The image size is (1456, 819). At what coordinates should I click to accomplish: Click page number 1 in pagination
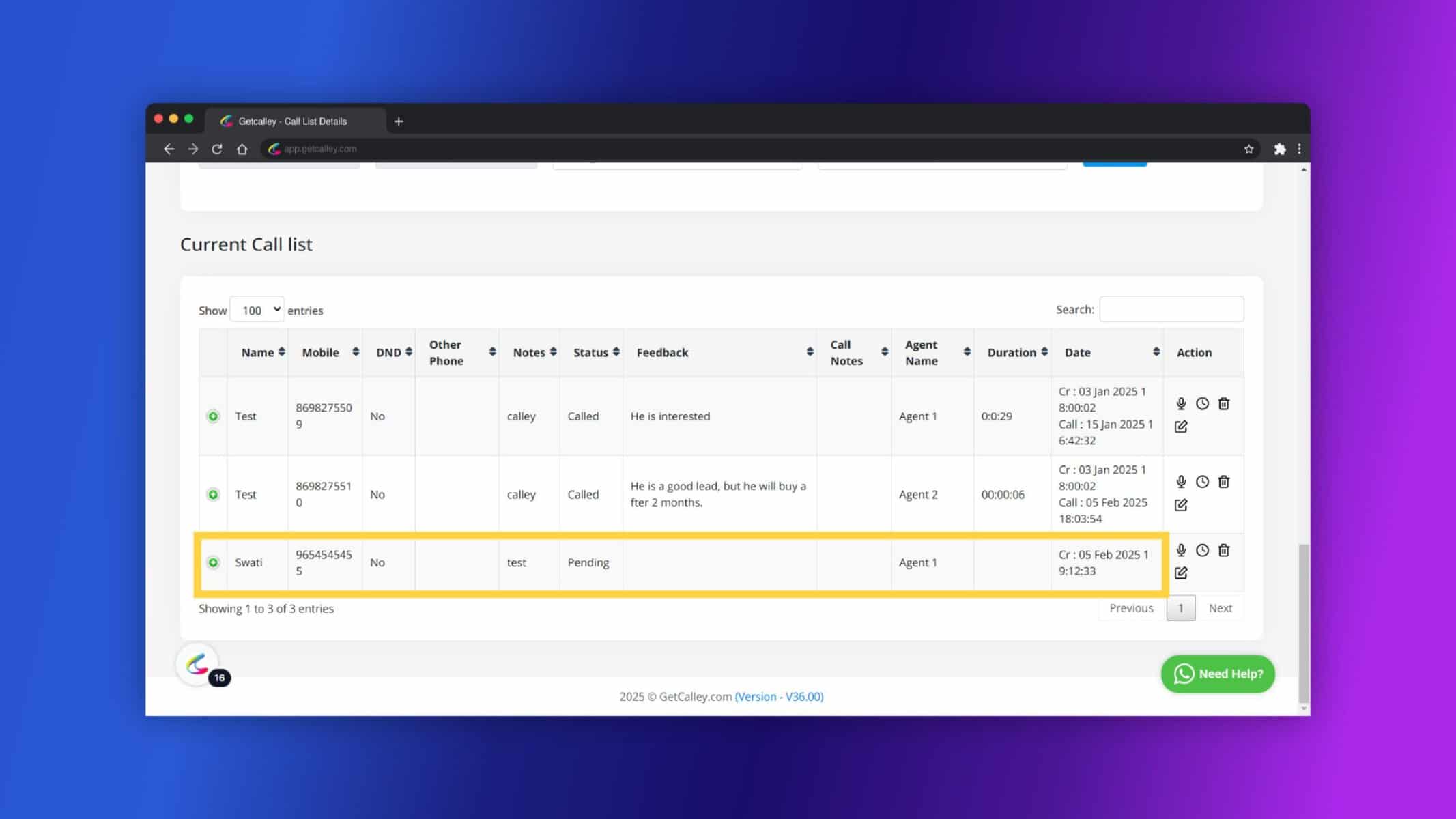(1181, 608)
